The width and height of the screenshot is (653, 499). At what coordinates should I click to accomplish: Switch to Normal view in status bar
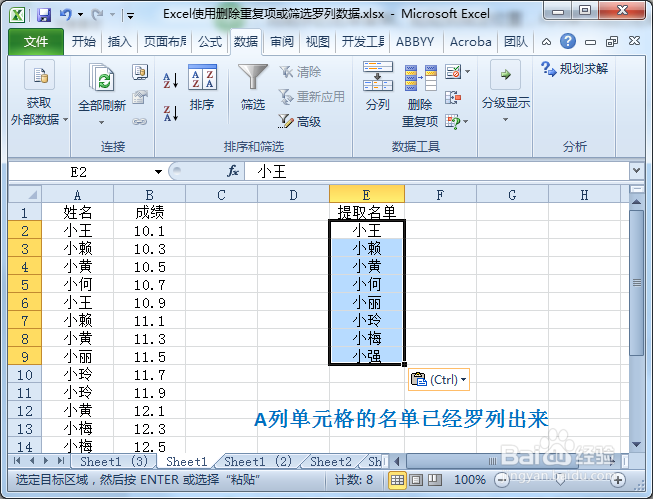397,480
